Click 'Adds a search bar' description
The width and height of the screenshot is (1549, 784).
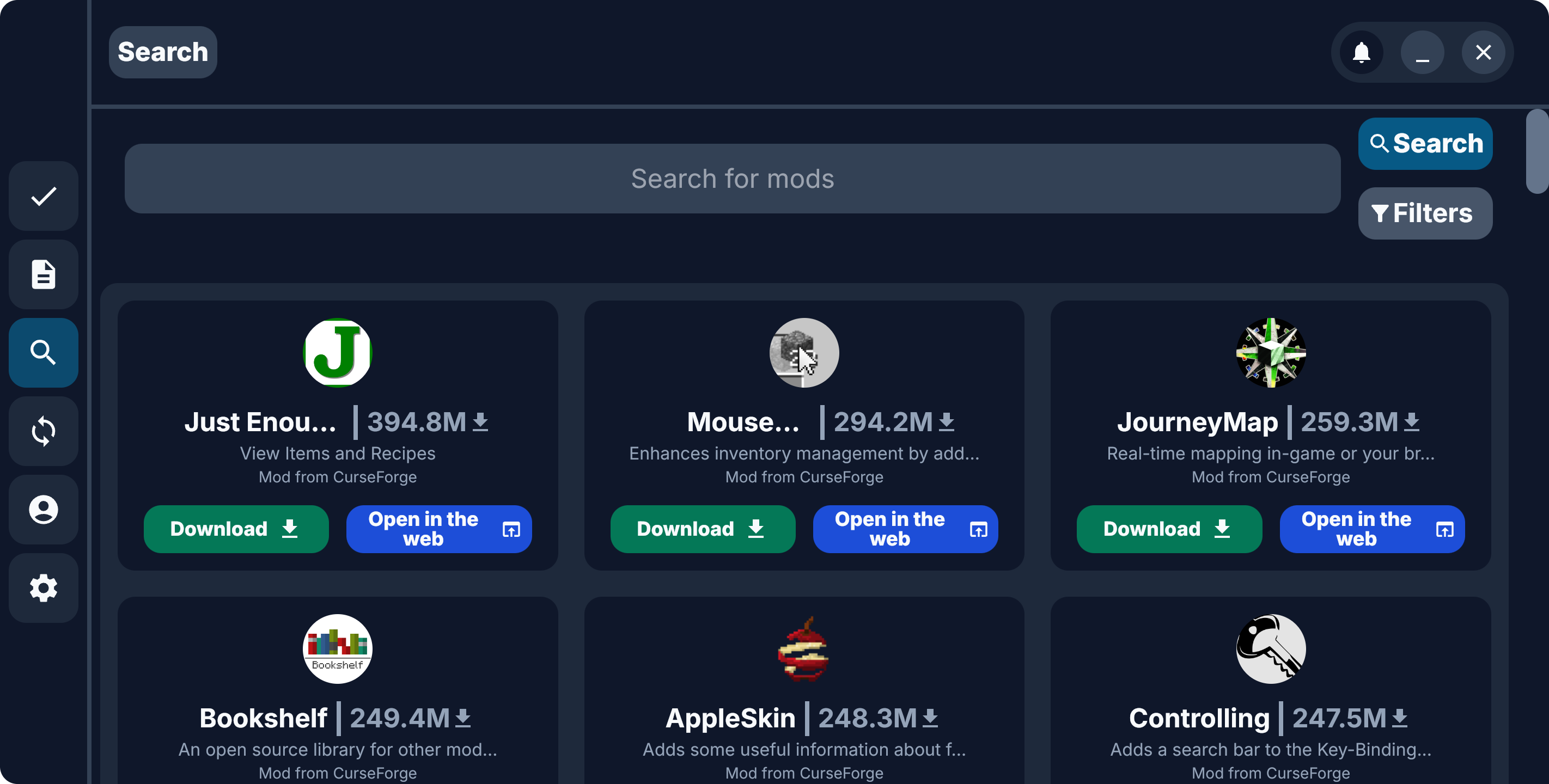pyautogui.click(x=1271, y=750)
